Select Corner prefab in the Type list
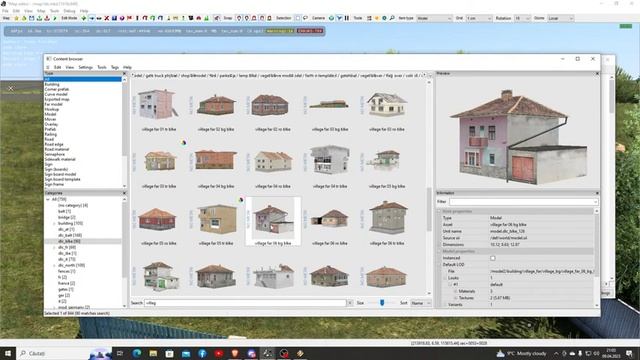 click(x=57, y=89)
